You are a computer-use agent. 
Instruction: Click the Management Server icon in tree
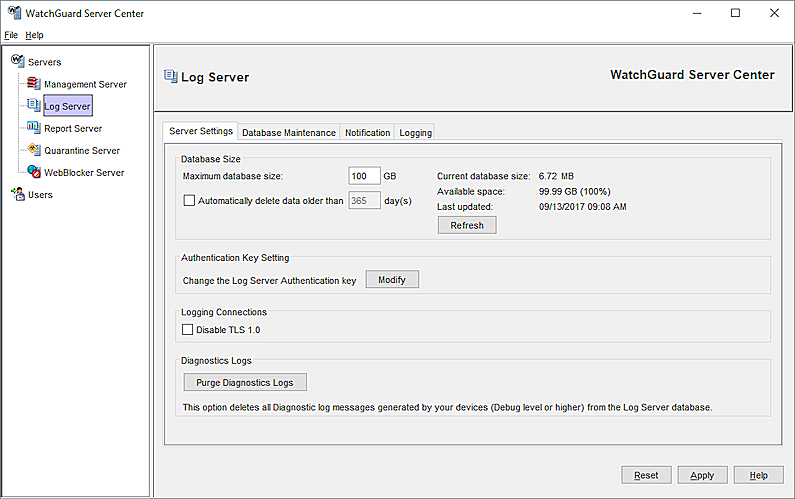34,84
